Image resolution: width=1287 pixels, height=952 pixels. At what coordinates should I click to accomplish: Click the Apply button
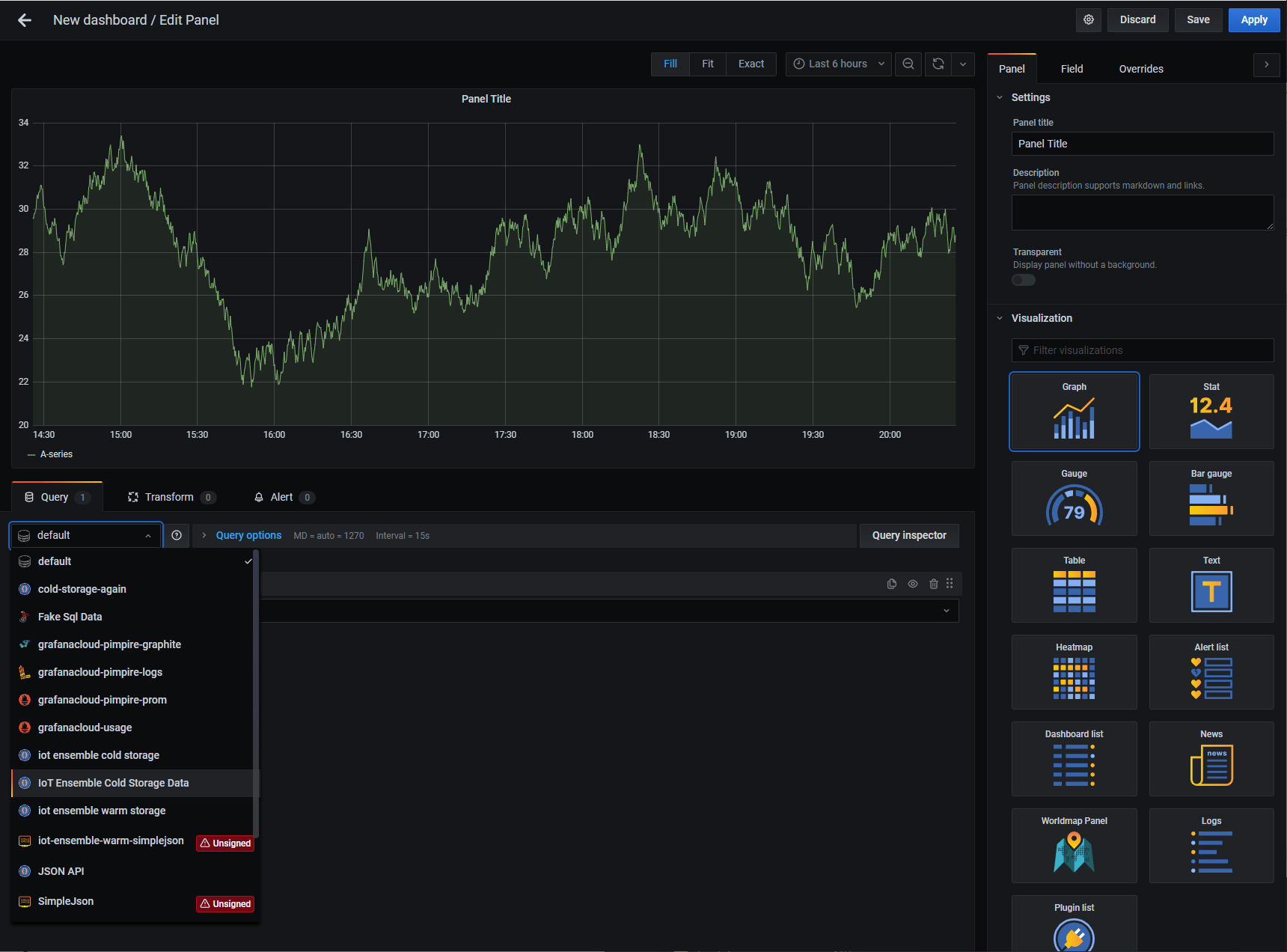click(x=1254, y=20)
